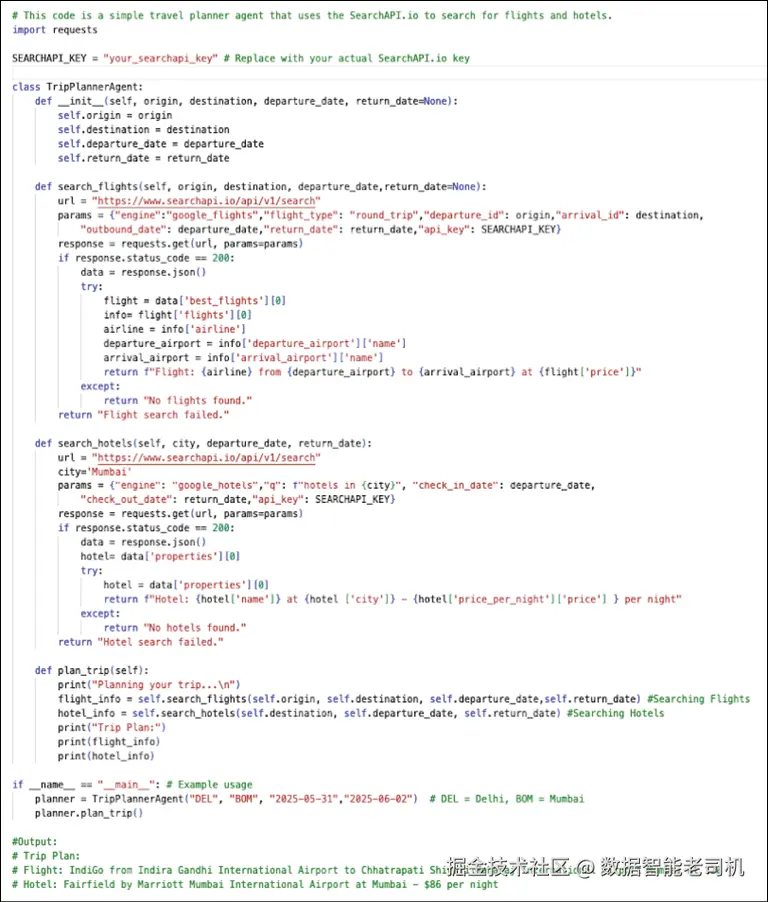The image size is (768, 902).
Task: Click the return "Flight search failed." line
Action: [x=143, y=415]
